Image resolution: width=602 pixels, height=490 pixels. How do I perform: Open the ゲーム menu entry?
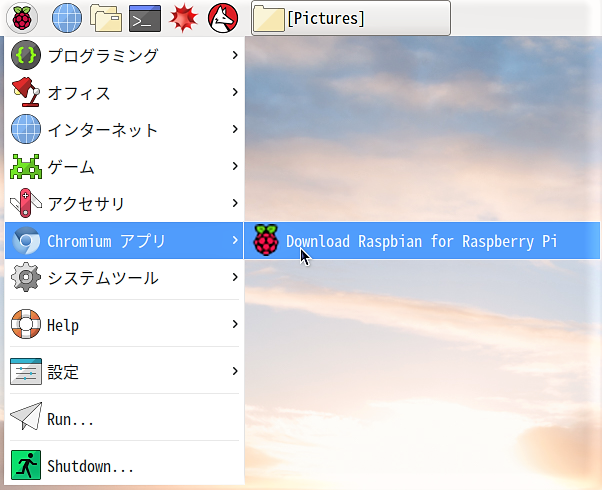[124, 166]
